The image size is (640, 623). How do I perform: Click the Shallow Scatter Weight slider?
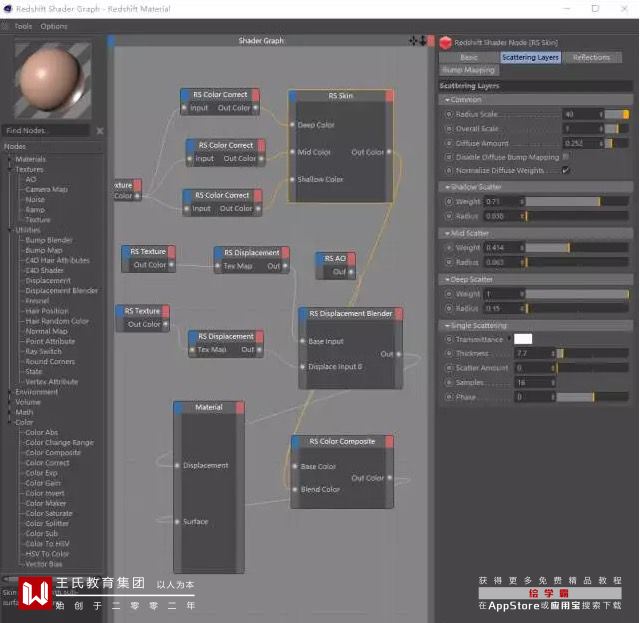(577, 201)
